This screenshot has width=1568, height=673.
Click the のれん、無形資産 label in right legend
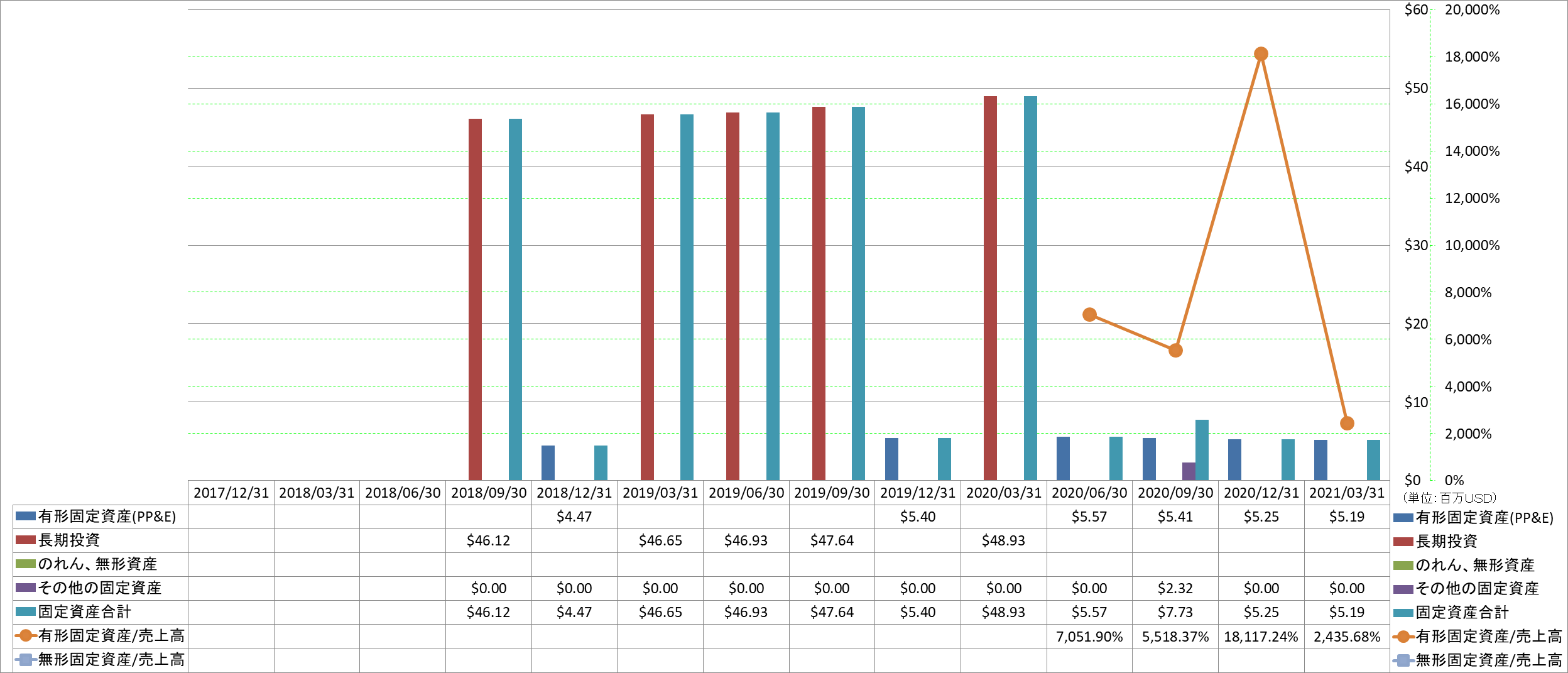1475,565
